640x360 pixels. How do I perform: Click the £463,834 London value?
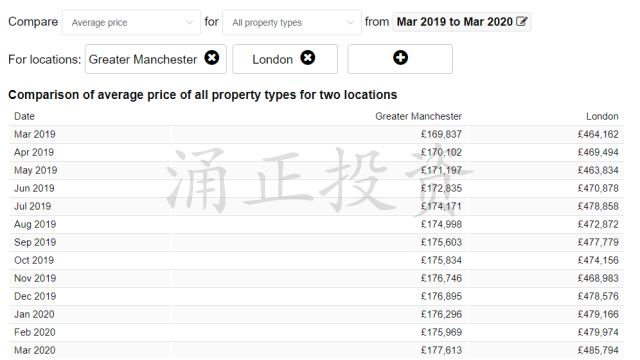598,170
